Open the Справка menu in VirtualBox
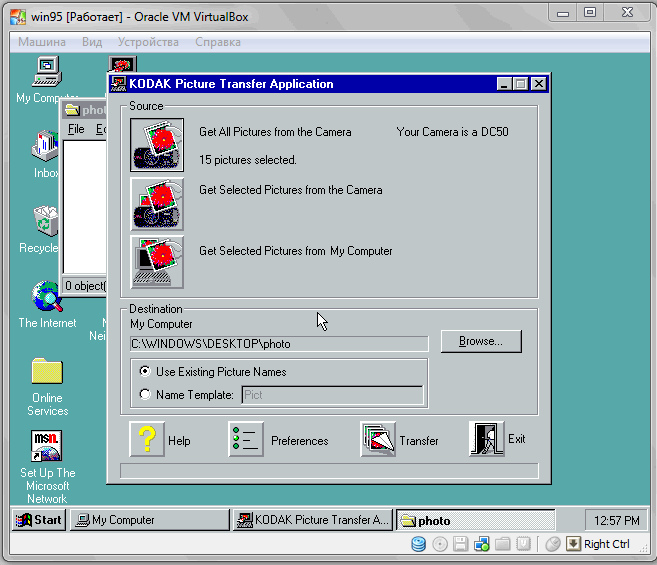The width and height of the screenshot is (657, 565). 218,42
